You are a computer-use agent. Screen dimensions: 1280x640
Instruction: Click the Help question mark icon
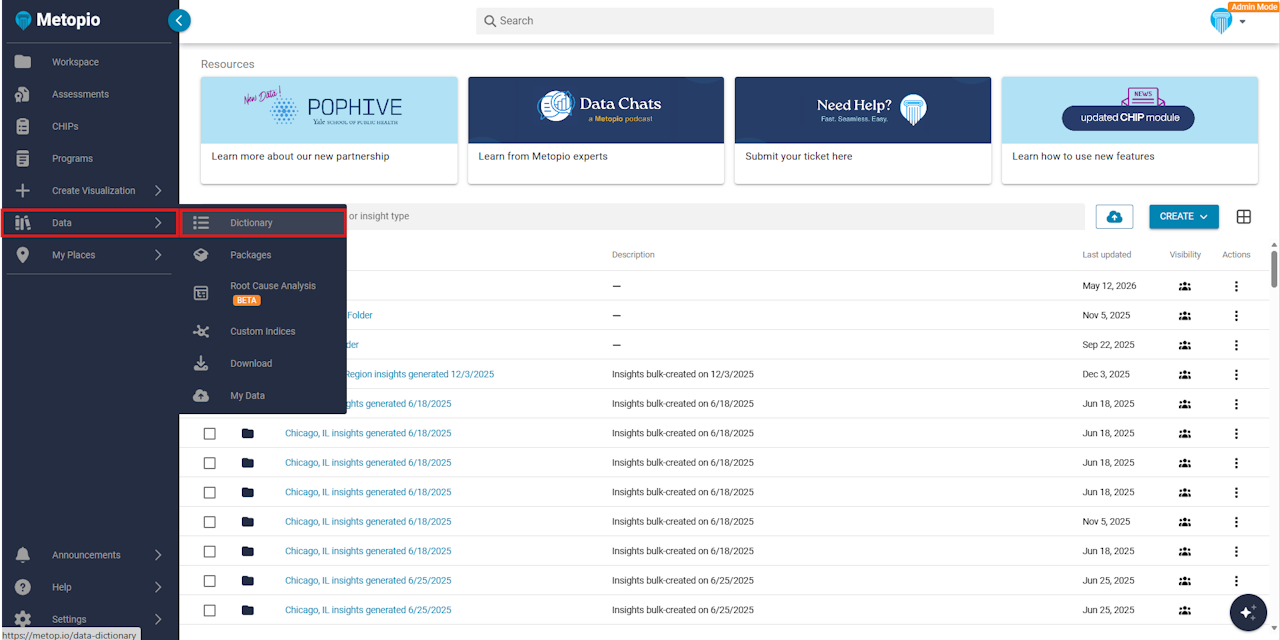pos(23,587)
